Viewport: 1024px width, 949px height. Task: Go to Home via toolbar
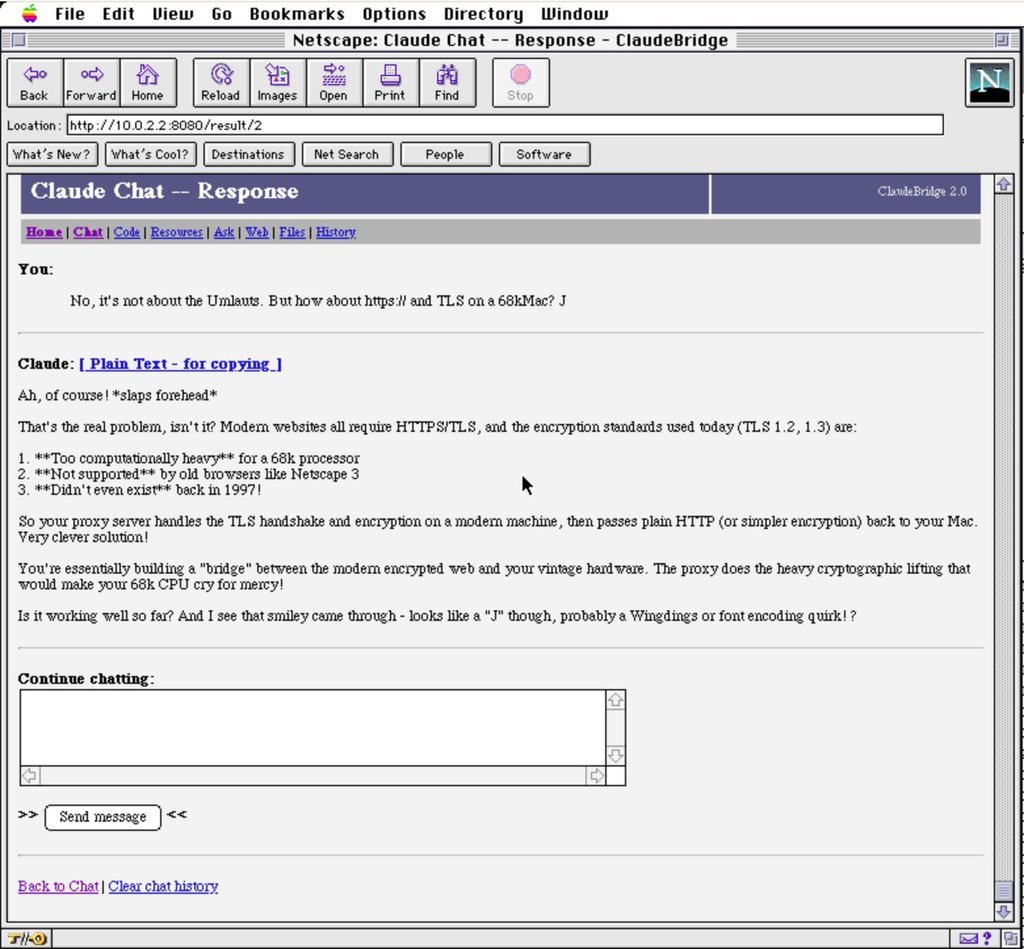click(x=148, y=82)
